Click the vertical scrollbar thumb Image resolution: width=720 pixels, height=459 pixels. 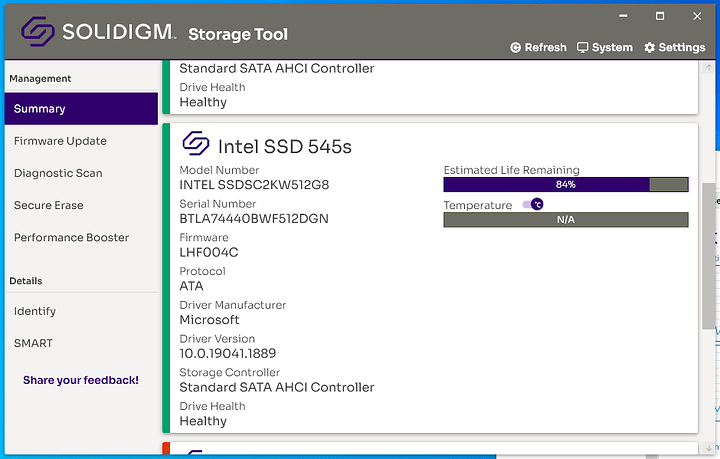[x=709, y=256]
